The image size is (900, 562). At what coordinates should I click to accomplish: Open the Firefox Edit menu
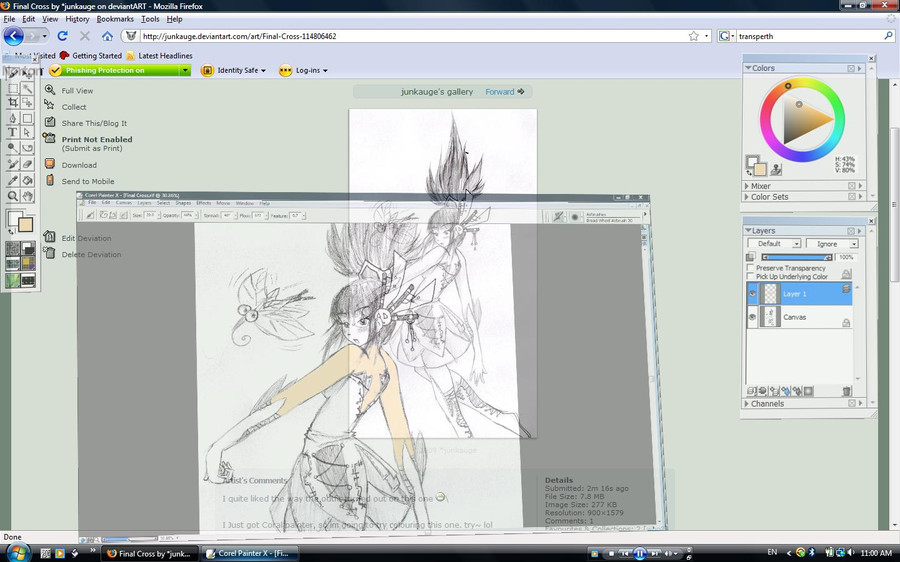coord(29,19)
